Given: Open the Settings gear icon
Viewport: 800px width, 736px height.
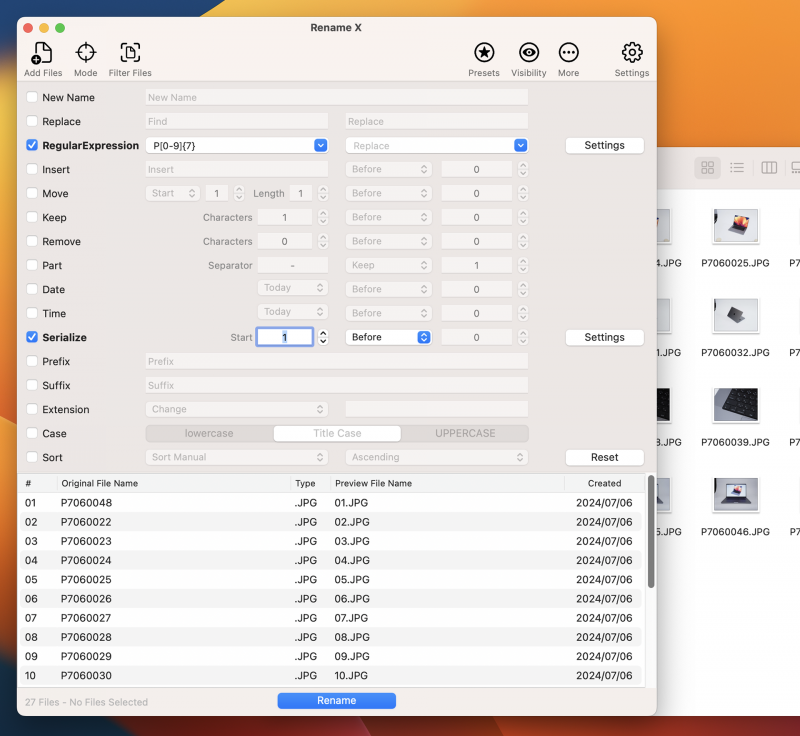Looking at the screenshot, I should coord(632,54).
